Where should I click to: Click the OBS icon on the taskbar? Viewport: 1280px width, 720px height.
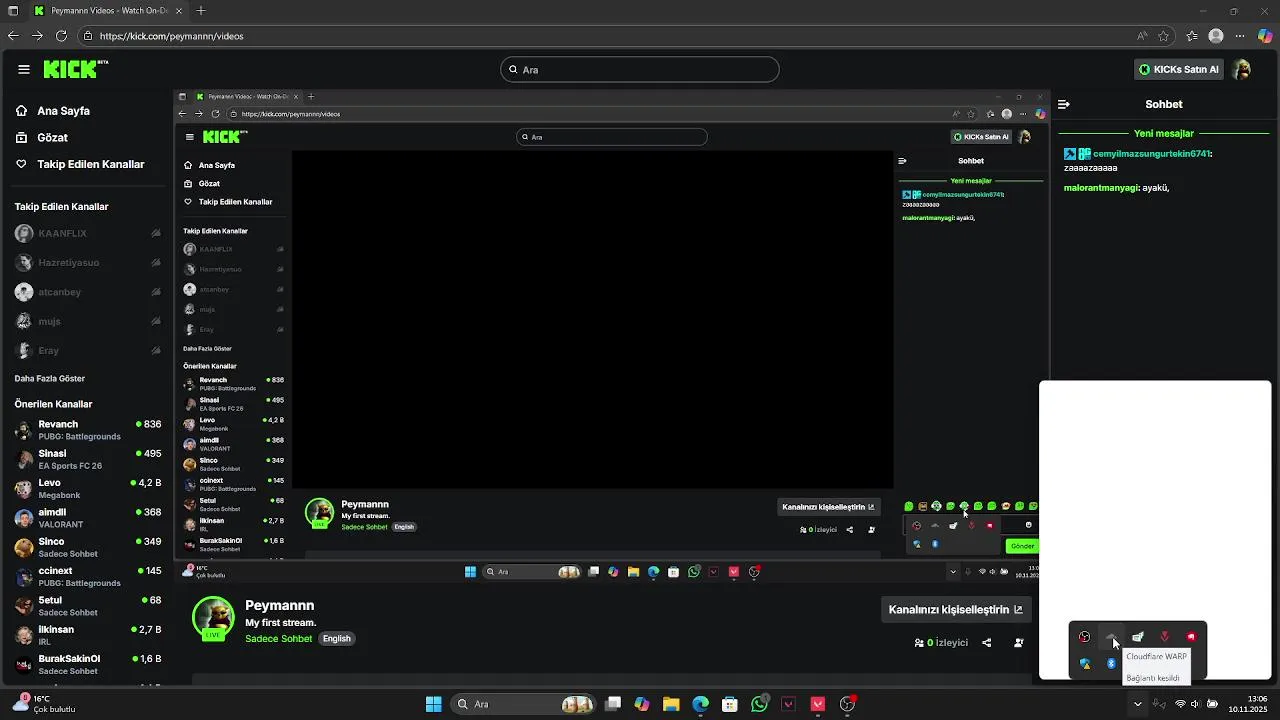point(847,704)
